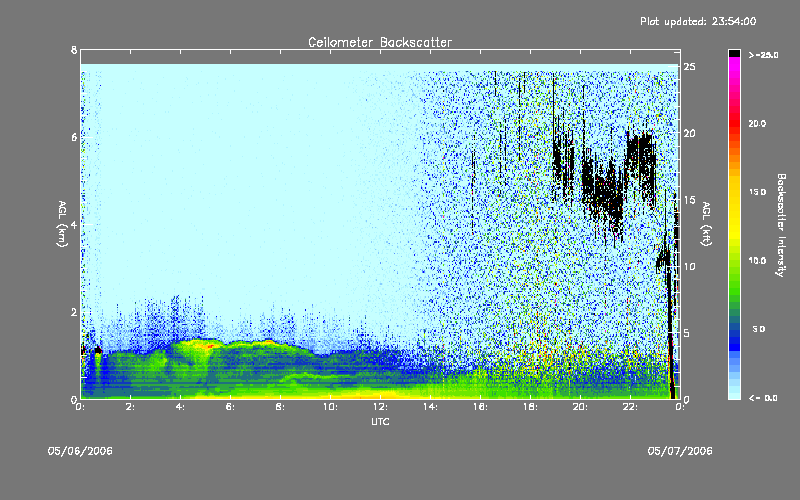This screenshot has width=800, height=500.
Task: Click the "2:" tick on the UTC axis
Action: pyautogui.click(x=131, y=407)
